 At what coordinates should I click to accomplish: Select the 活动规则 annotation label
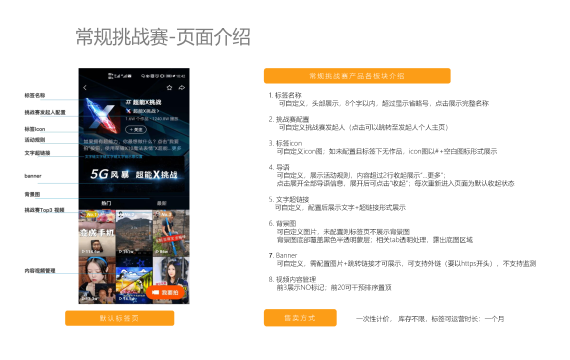click(x=35, y=140)
